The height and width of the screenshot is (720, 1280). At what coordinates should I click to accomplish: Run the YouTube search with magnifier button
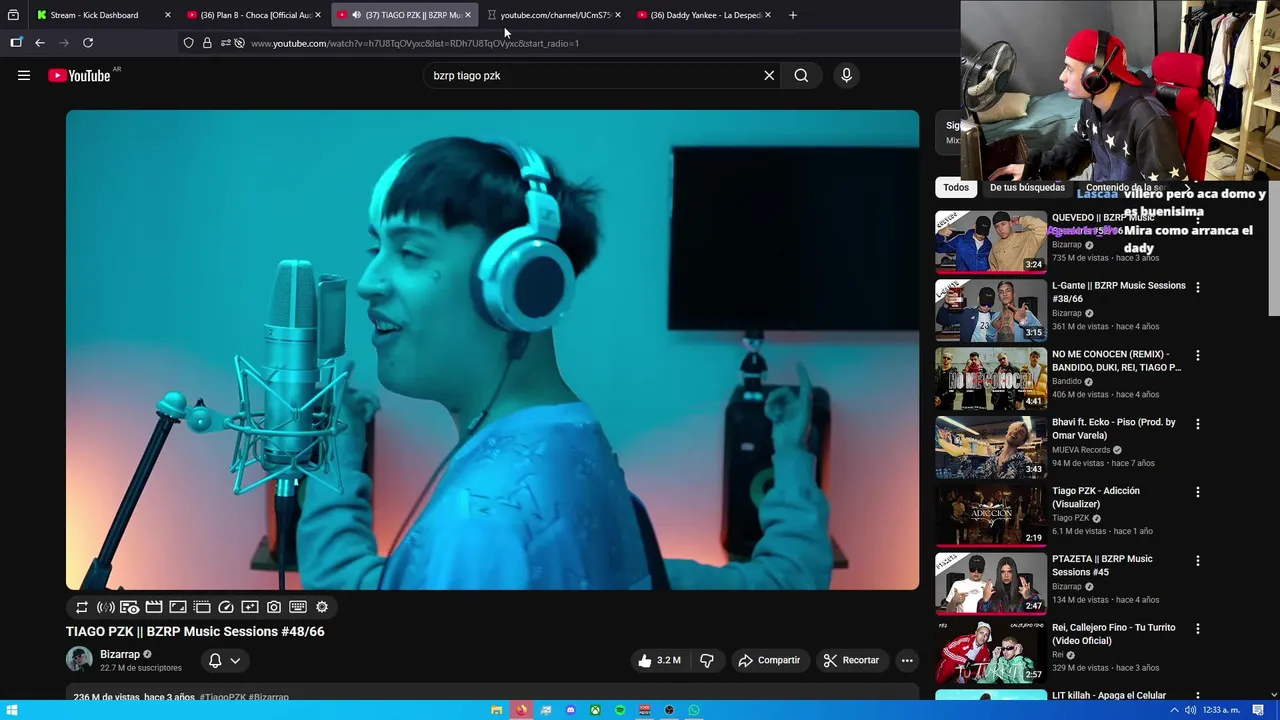[801, 75]
